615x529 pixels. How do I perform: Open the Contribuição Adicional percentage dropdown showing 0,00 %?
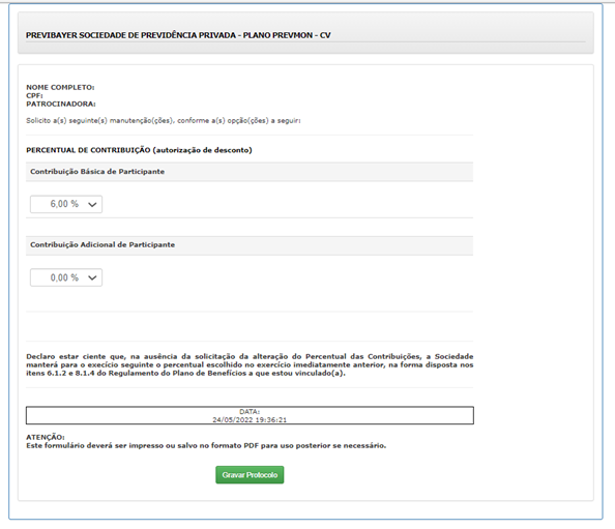tap(66, 278)
